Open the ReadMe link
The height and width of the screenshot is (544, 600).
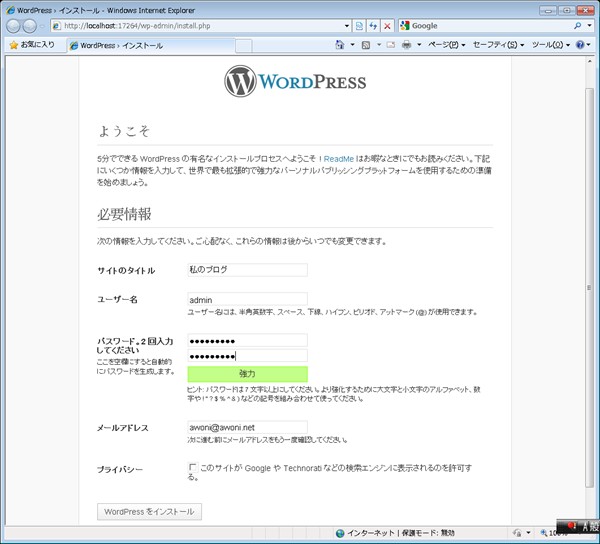point(339,159)
